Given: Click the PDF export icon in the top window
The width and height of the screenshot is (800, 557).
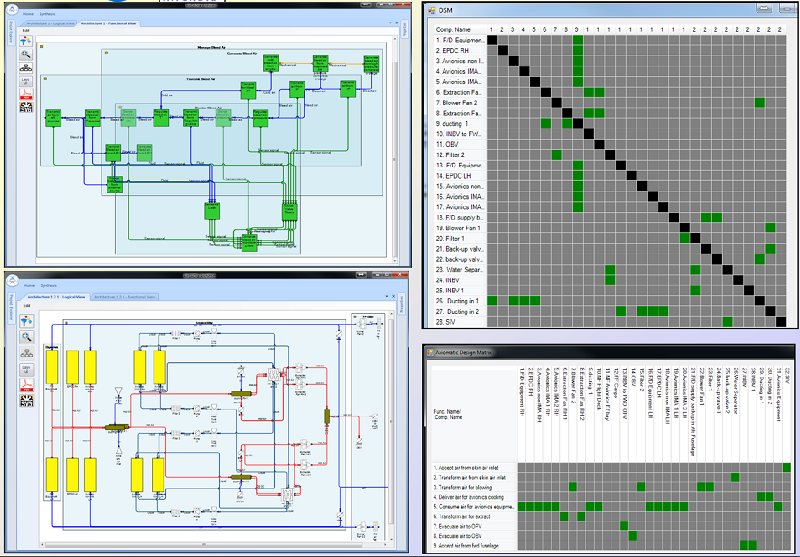Looking at the screenshot, I should point(25,93).
